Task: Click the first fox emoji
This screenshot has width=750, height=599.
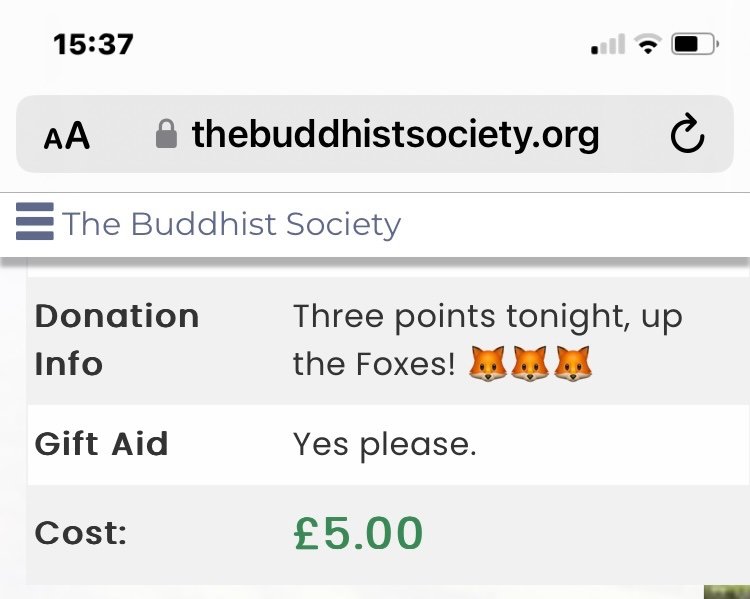Action: pos(487,364)
